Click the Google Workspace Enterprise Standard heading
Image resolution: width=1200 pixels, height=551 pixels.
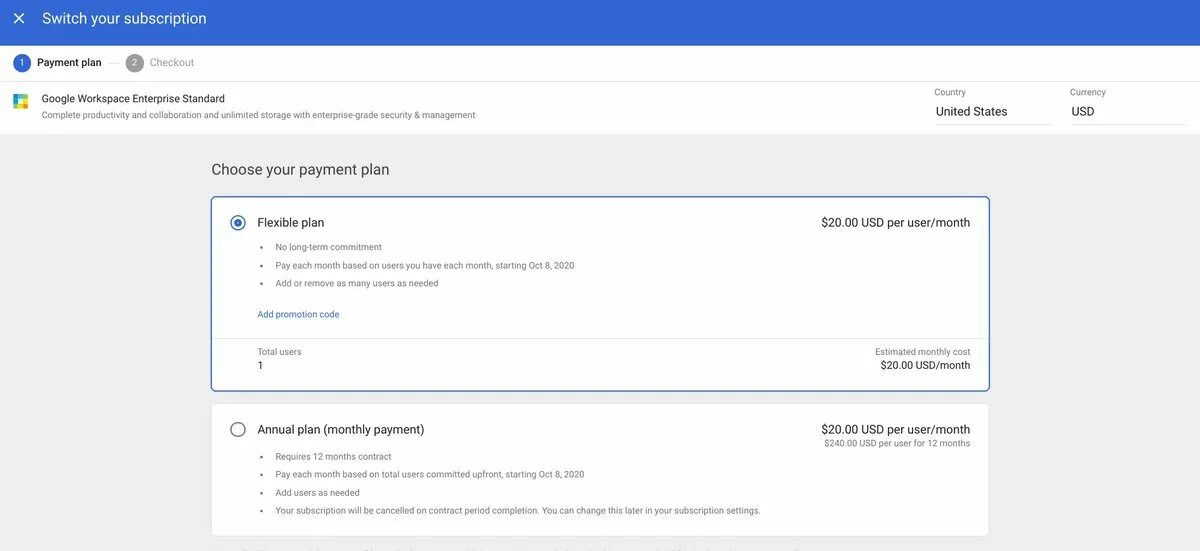point(133,99)
